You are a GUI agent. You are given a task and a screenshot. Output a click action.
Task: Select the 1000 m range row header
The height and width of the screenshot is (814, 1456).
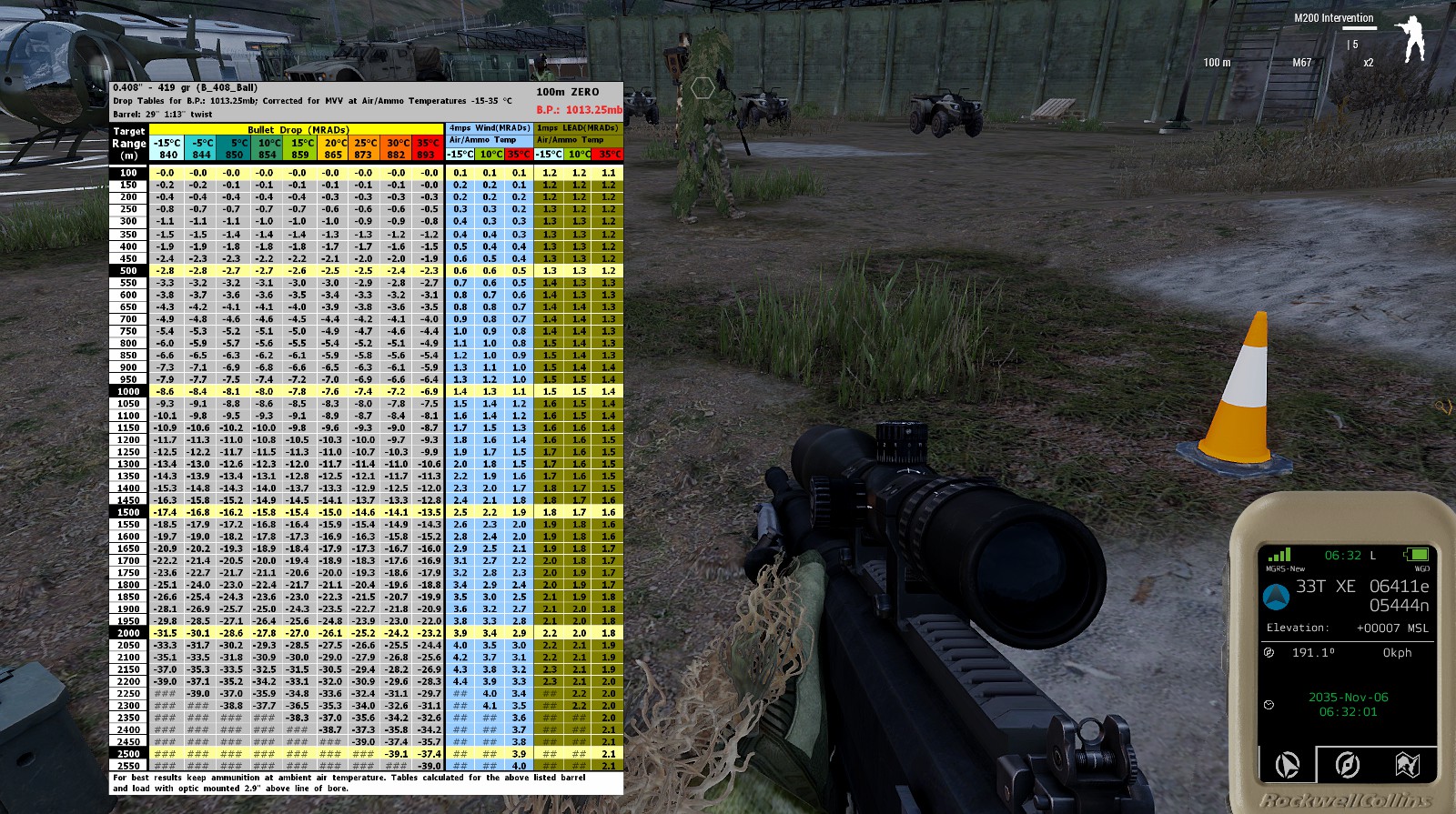coord(128,391)
